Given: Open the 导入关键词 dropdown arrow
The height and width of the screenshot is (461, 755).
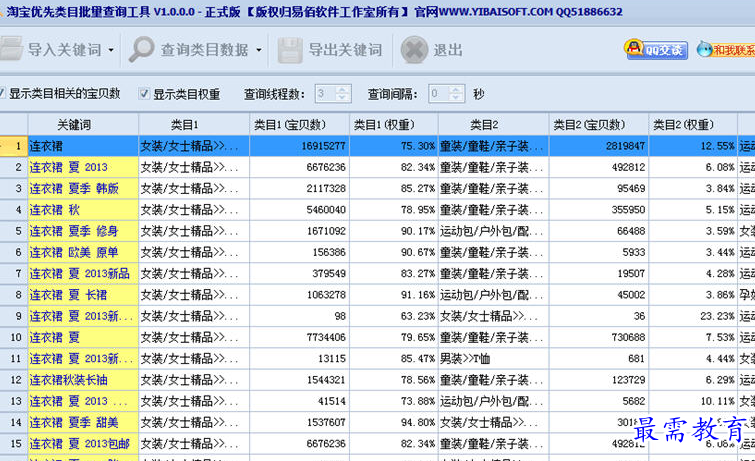Looking at the screenshot, I should [111, 50].
